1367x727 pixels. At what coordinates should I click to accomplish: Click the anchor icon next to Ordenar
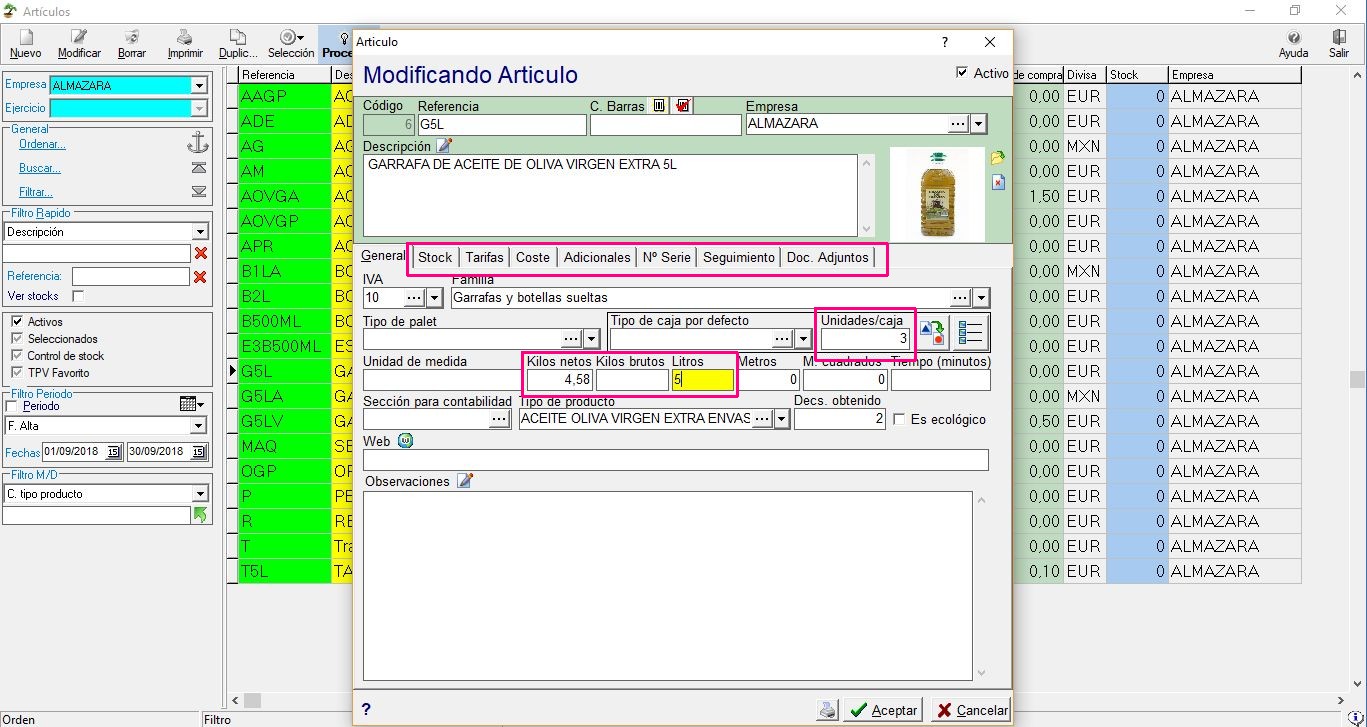click(x=198, y=143)
